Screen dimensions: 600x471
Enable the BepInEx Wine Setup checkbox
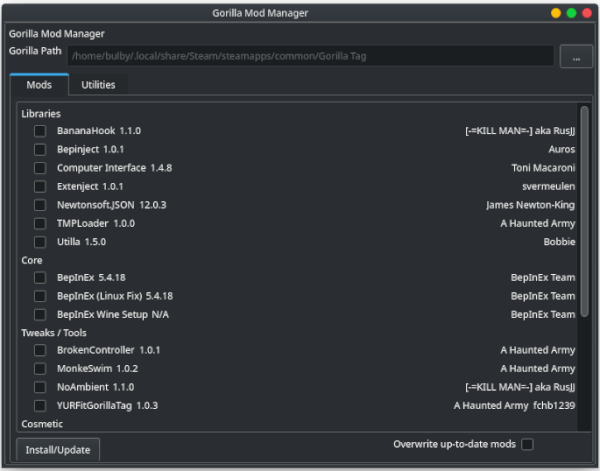40,314
